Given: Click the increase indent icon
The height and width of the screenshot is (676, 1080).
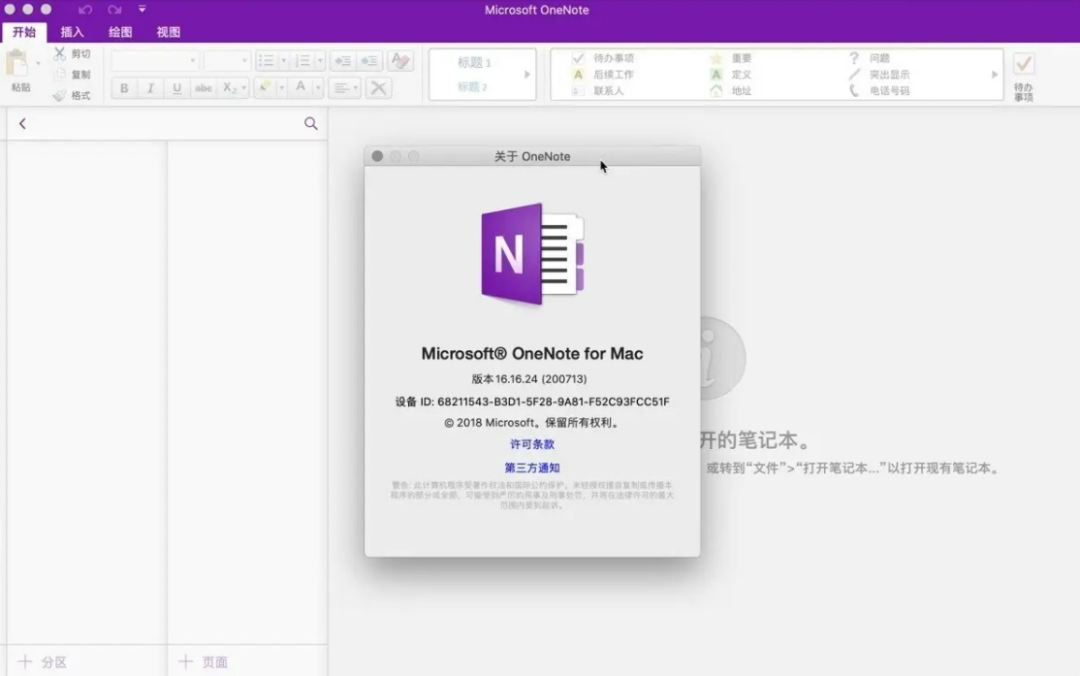Looking at the screenshot, I should pyautogui.click(x=369, y=61).
